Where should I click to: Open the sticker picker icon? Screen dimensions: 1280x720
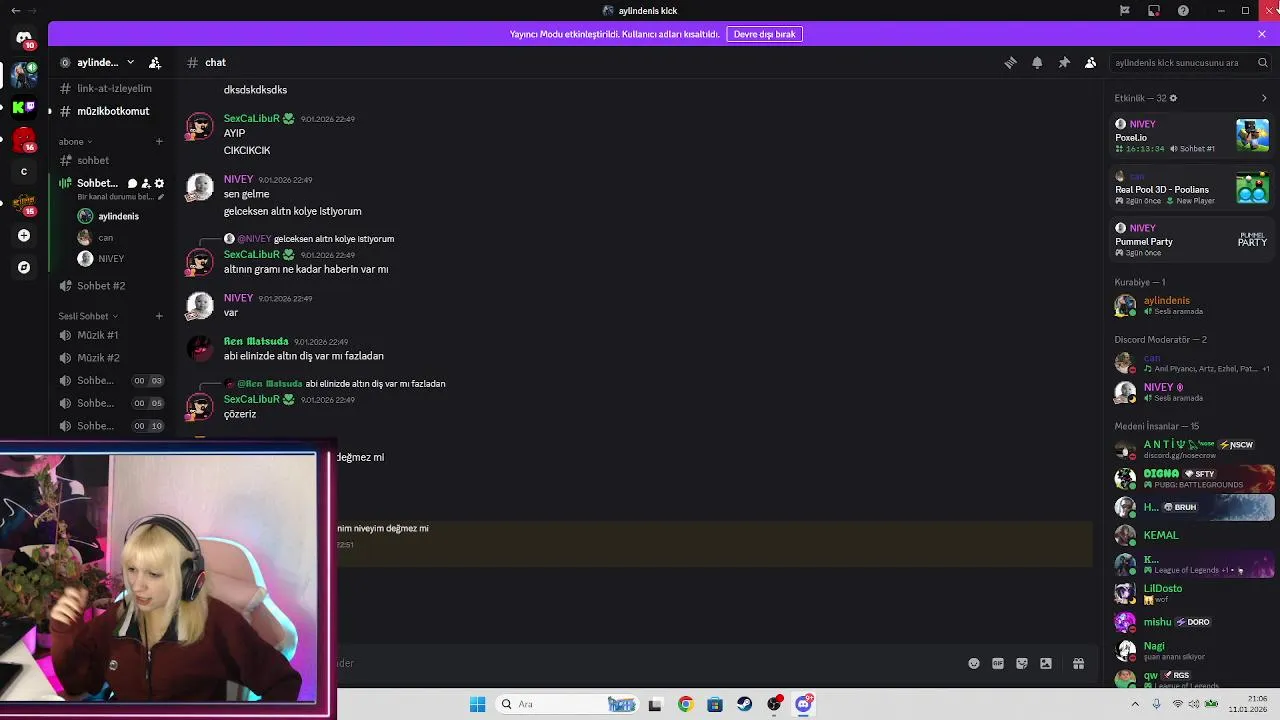point(1022,663)
